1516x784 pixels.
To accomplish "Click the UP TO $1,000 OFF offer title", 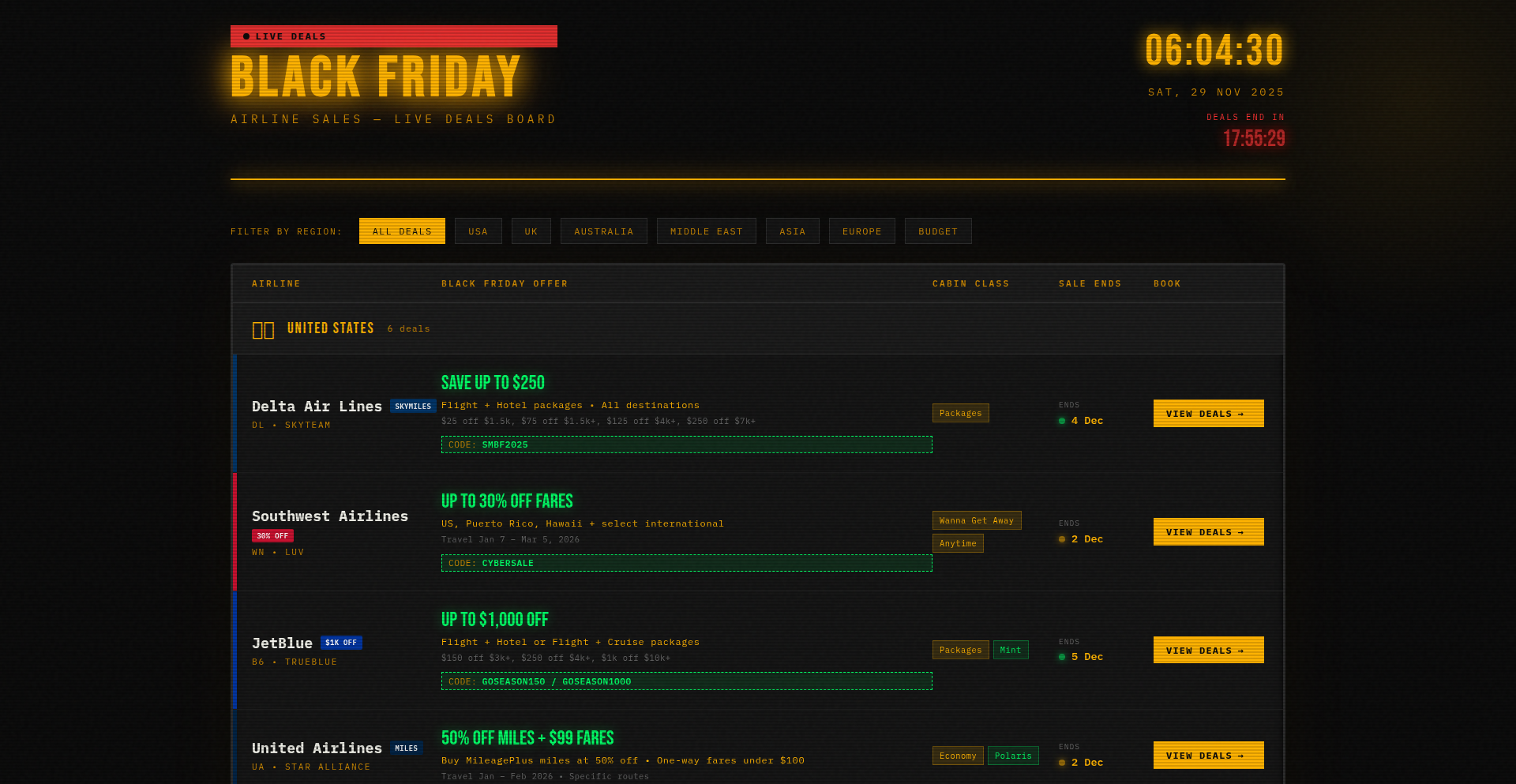I will click(495, 620).
